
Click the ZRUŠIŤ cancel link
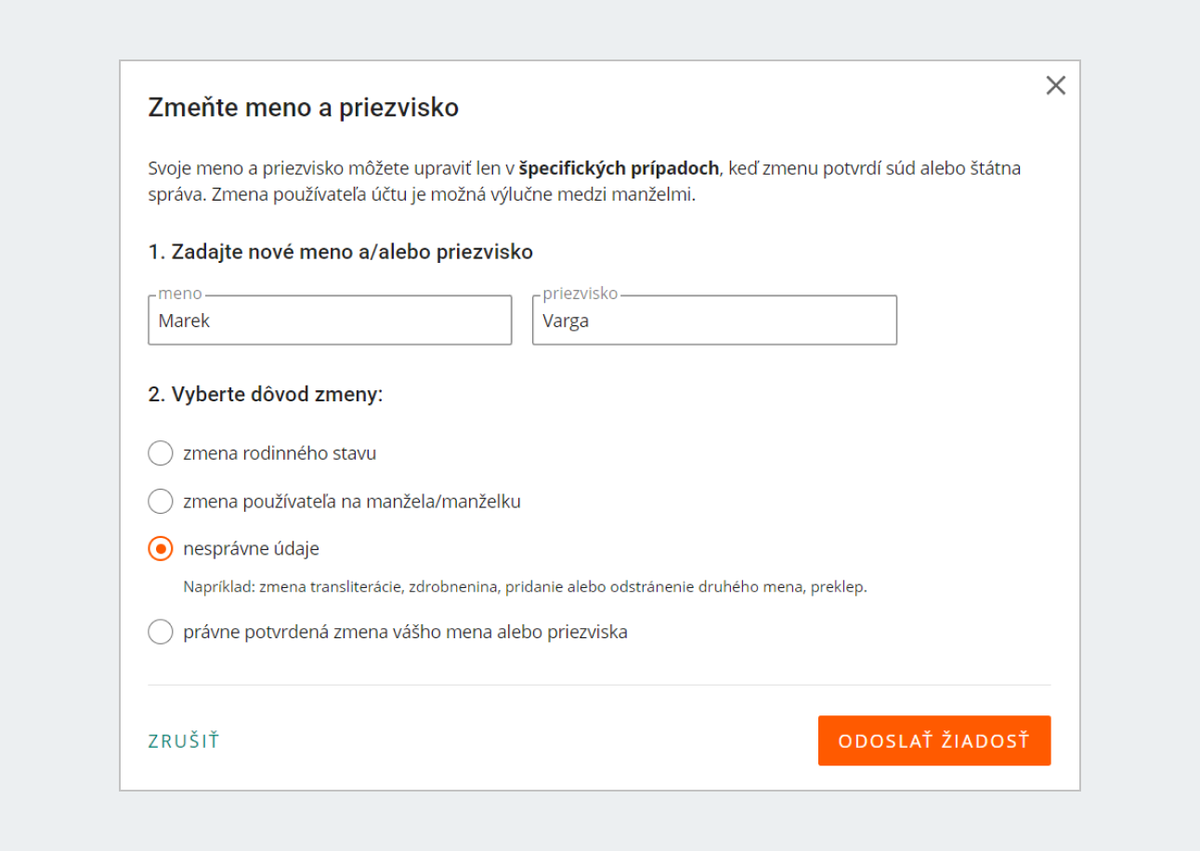[184, 741]
